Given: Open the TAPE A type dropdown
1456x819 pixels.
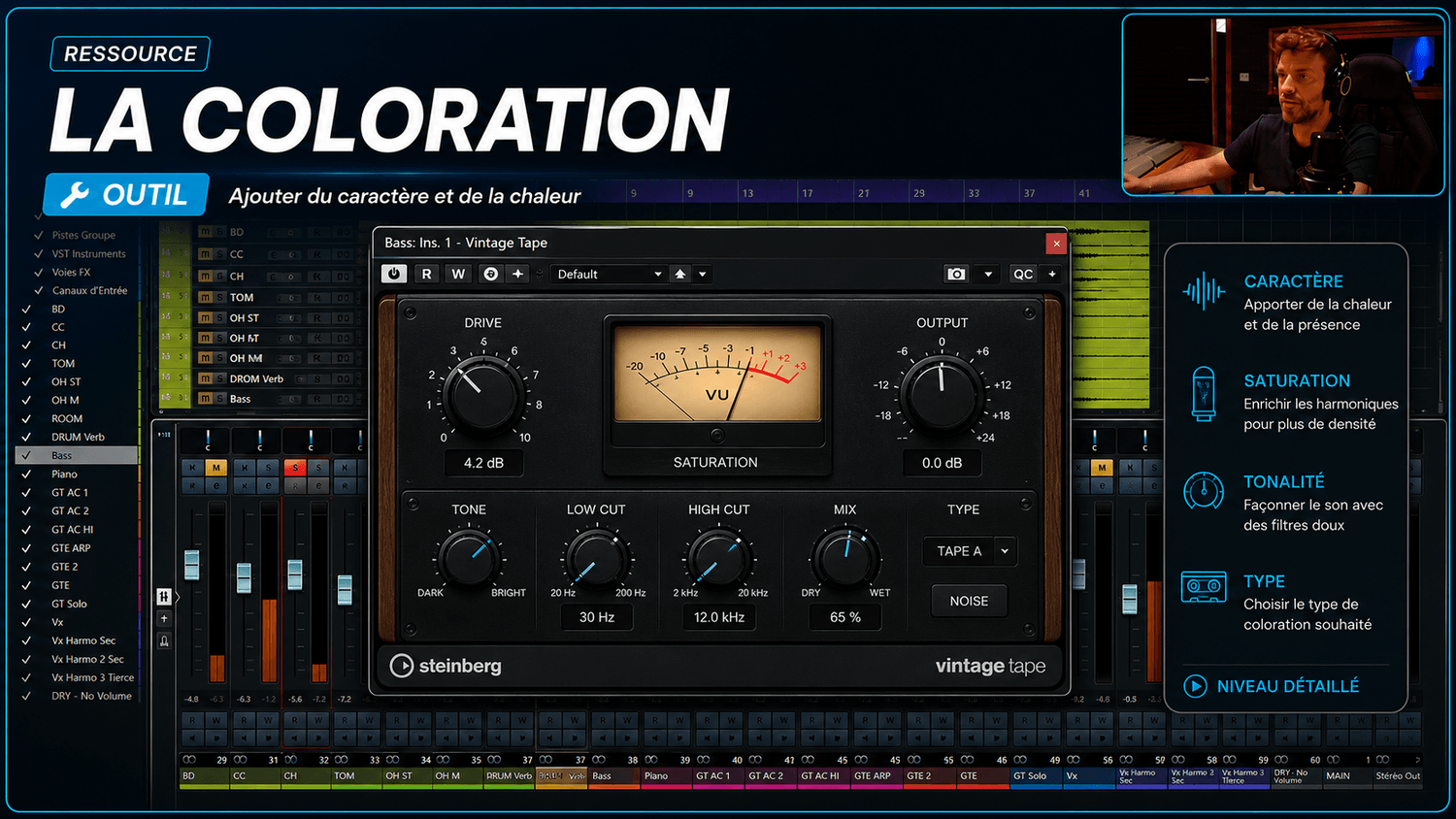Looking at the screenshot, I should [969, 551].
